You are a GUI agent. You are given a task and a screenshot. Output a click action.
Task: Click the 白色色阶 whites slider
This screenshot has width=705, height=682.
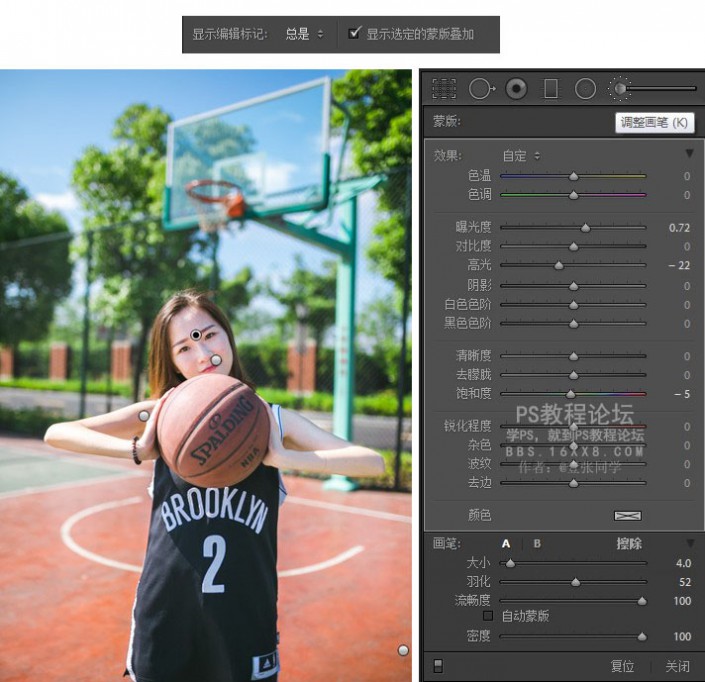[573, 305]
